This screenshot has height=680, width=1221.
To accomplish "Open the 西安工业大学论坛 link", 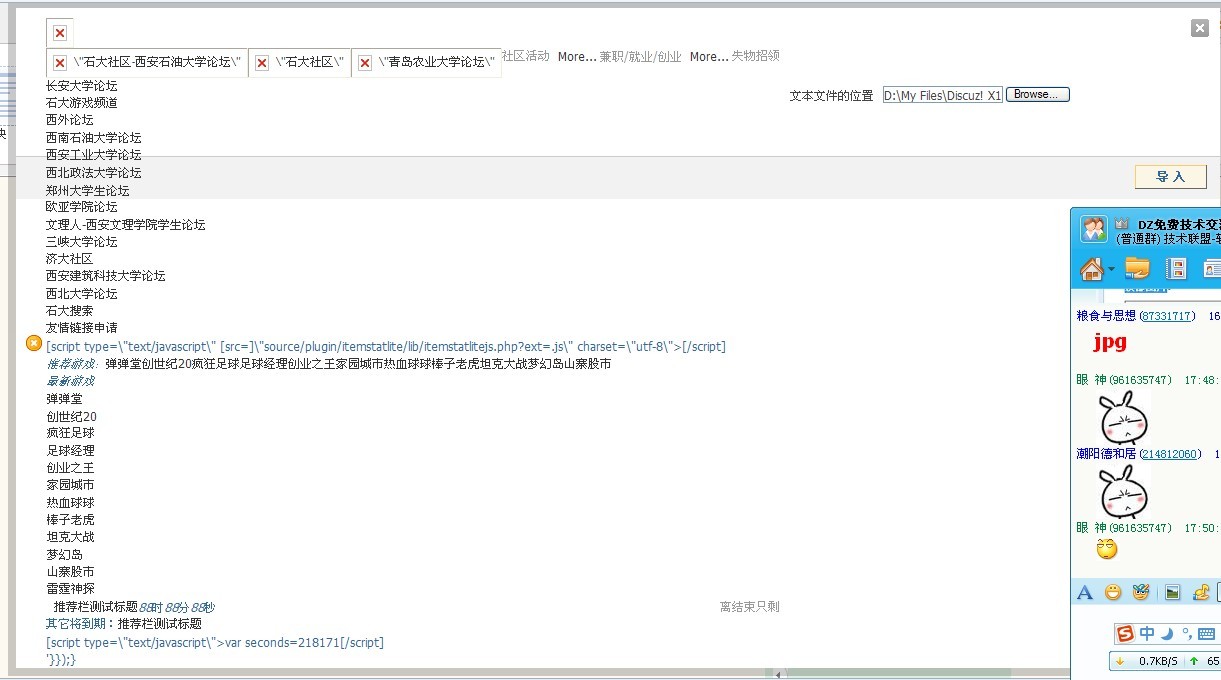I will click(x=93, y=155).
